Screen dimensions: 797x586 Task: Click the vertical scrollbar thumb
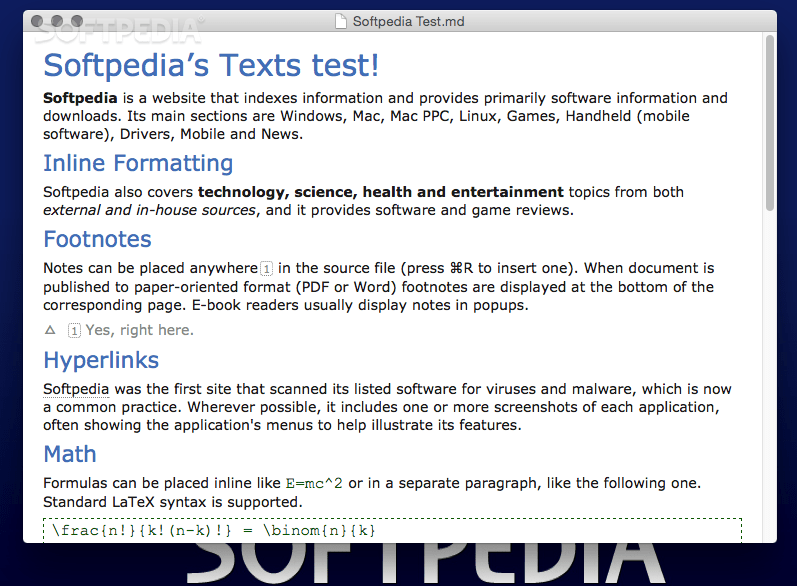pyautogui.click(x=770, y=123)
